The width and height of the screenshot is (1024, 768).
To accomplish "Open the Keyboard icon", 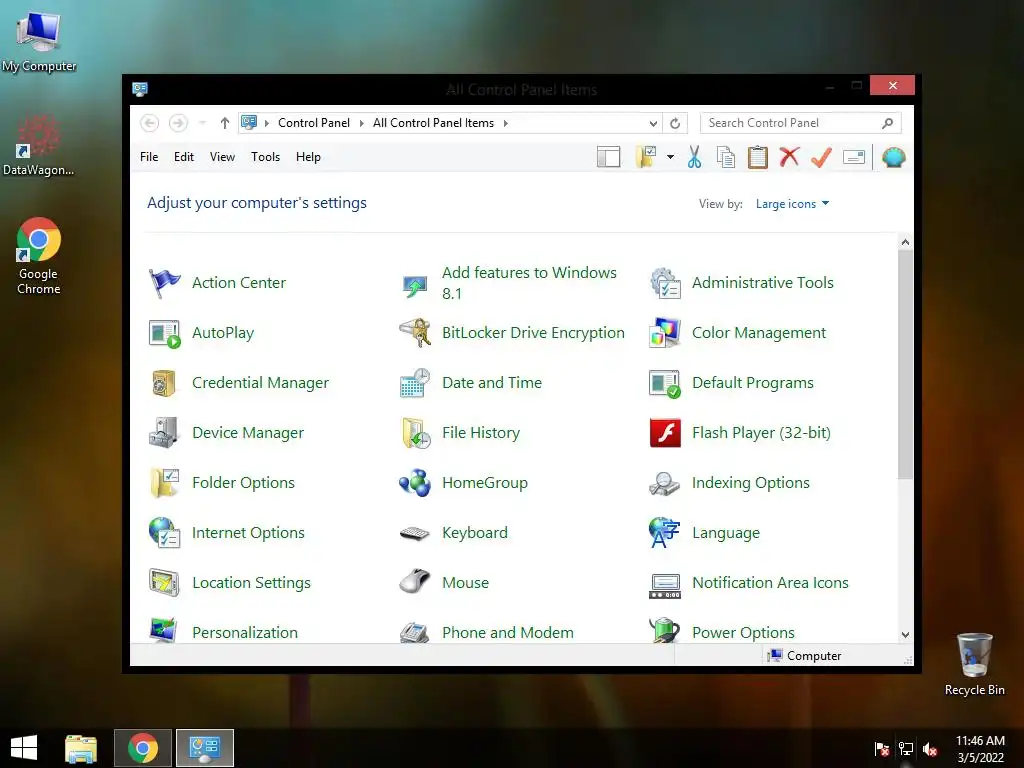I will [x=415, y=534].
